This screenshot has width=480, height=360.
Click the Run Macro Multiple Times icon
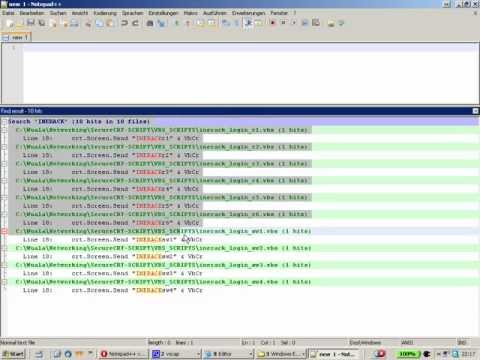pos(305,23)
